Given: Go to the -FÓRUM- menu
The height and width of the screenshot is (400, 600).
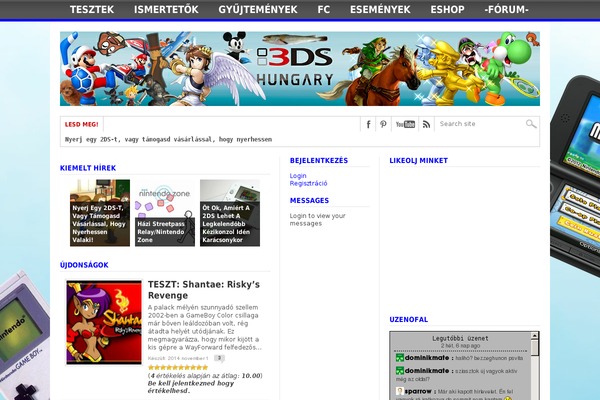Looking at the screenshot, I should pos(507,10).
